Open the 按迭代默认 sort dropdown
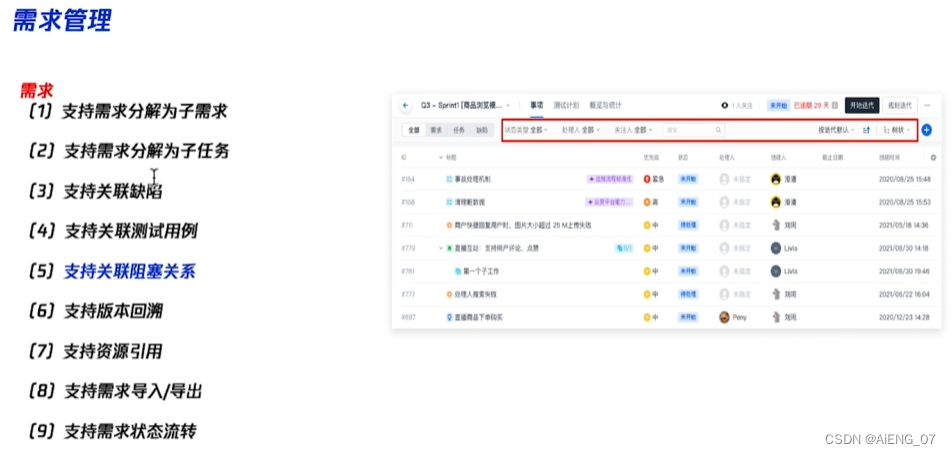 coord(836,130)
